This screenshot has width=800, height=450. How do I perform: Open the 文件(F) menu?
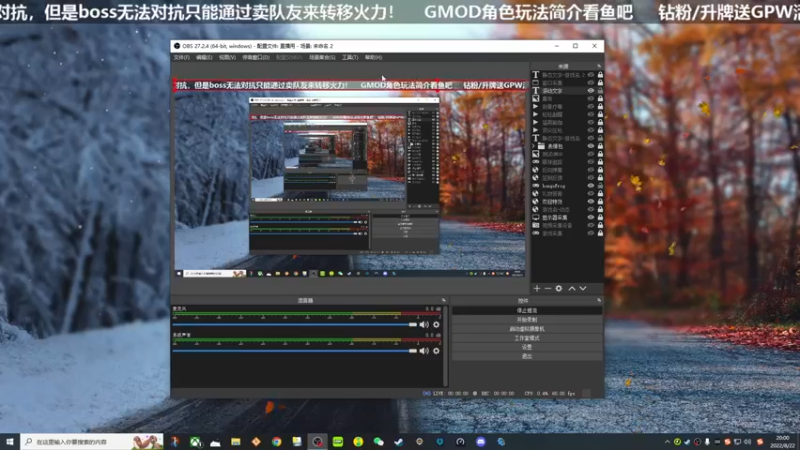[x=182, y=58]
